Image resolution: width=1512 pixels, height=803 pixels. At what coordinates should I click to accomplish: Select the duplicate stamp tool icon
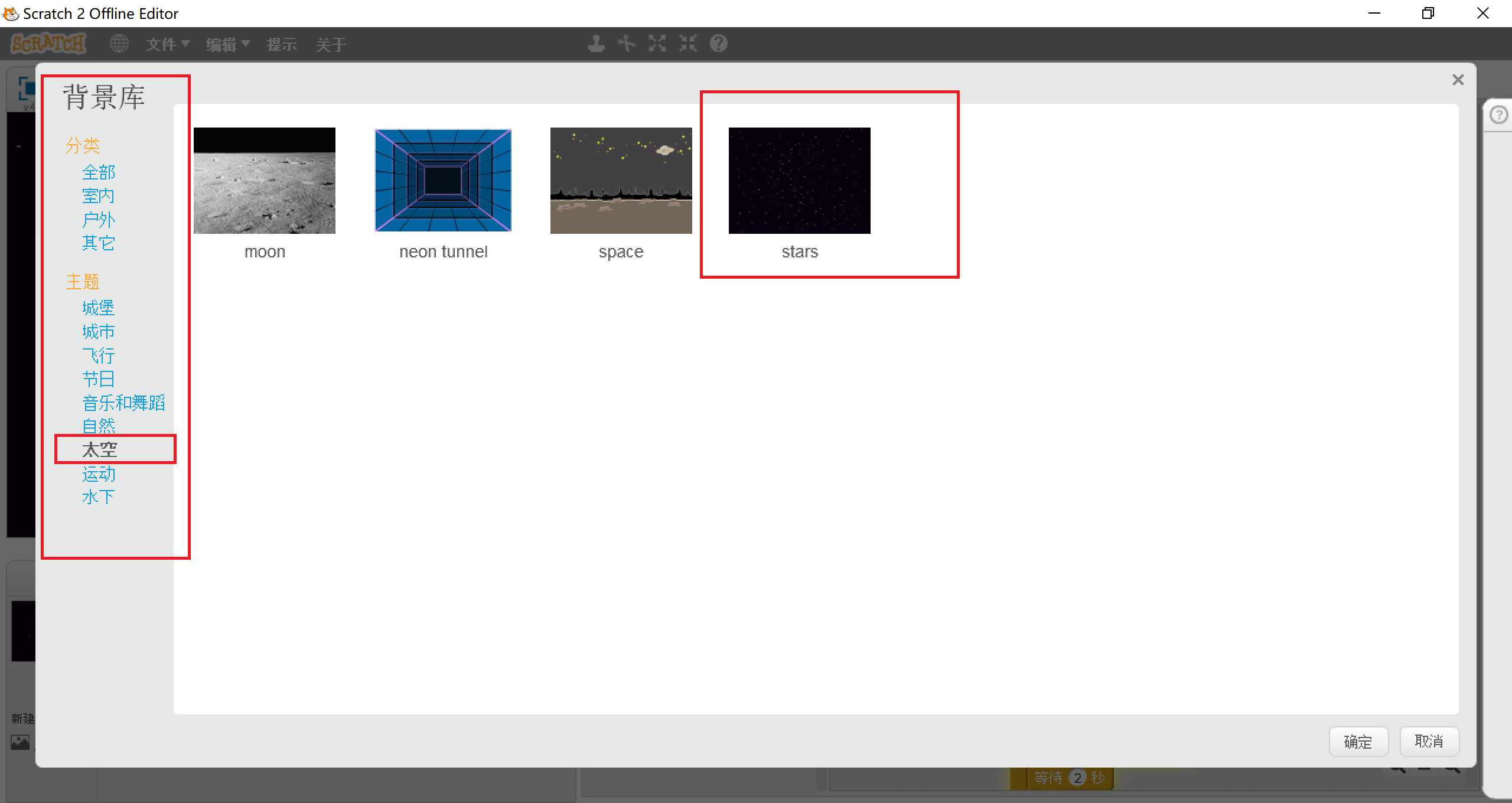pyautogui.click(x=596, y=44)
